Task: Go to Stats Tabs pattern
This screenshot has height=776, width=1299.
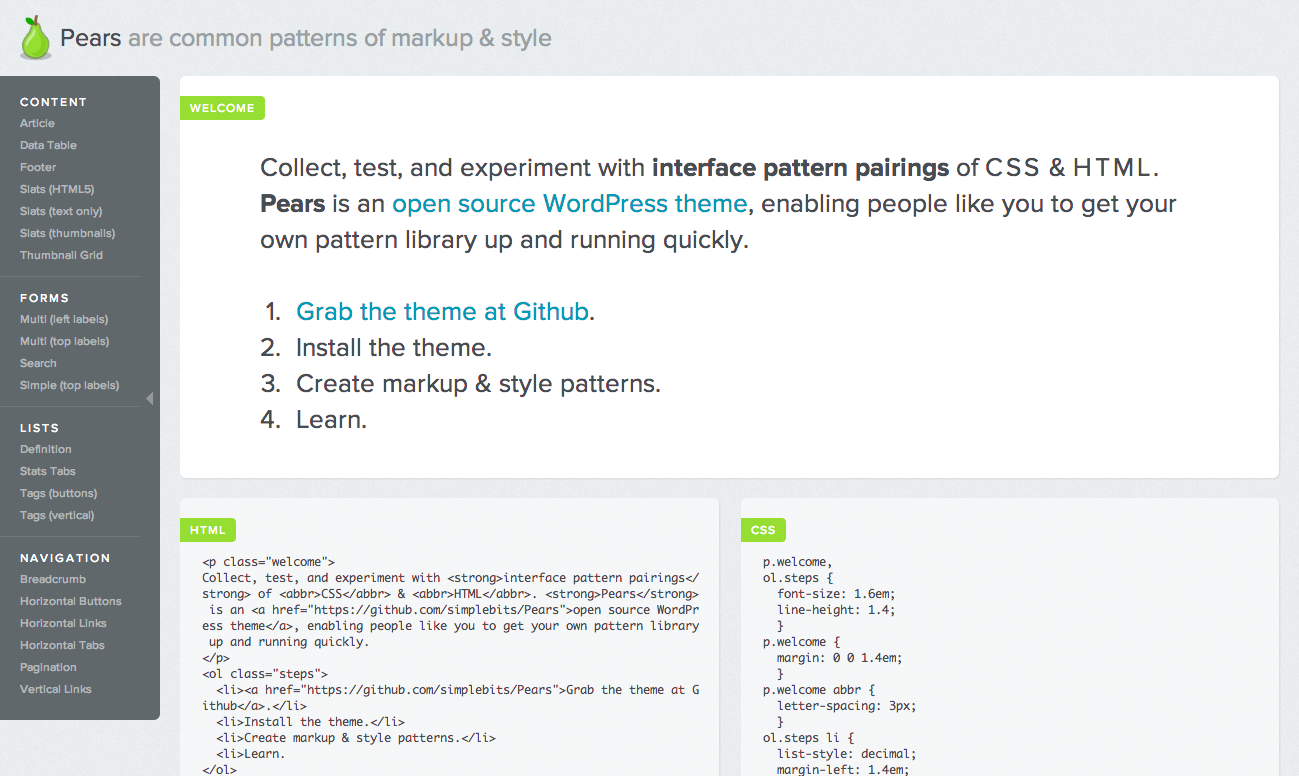Action: (x=48, y=471)
